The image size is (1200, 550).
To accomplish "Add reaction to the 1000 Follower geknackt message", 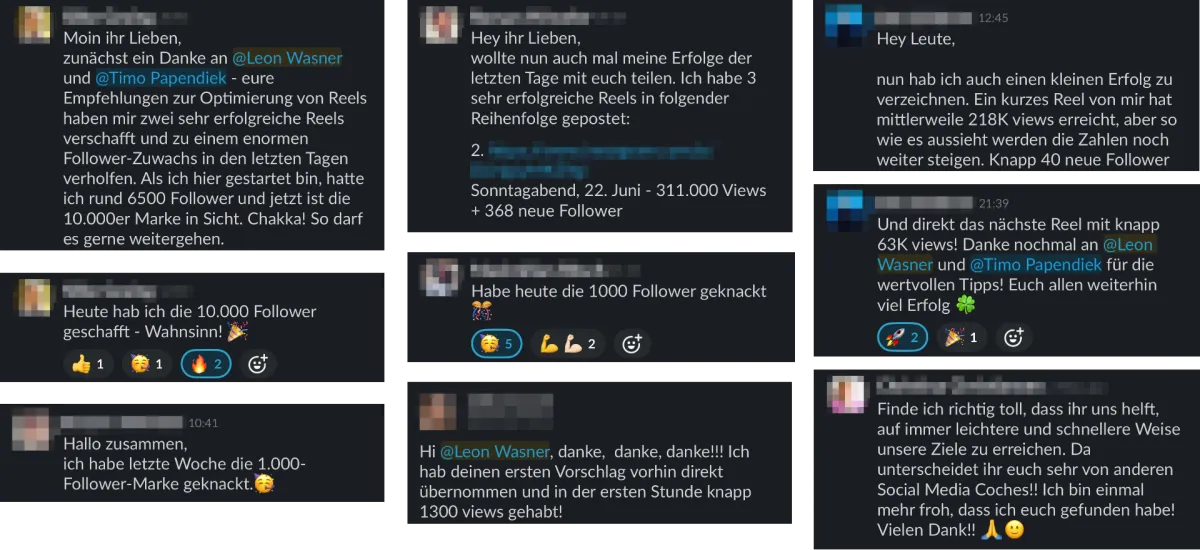I will pyautogui.click(x=631, y=344).
